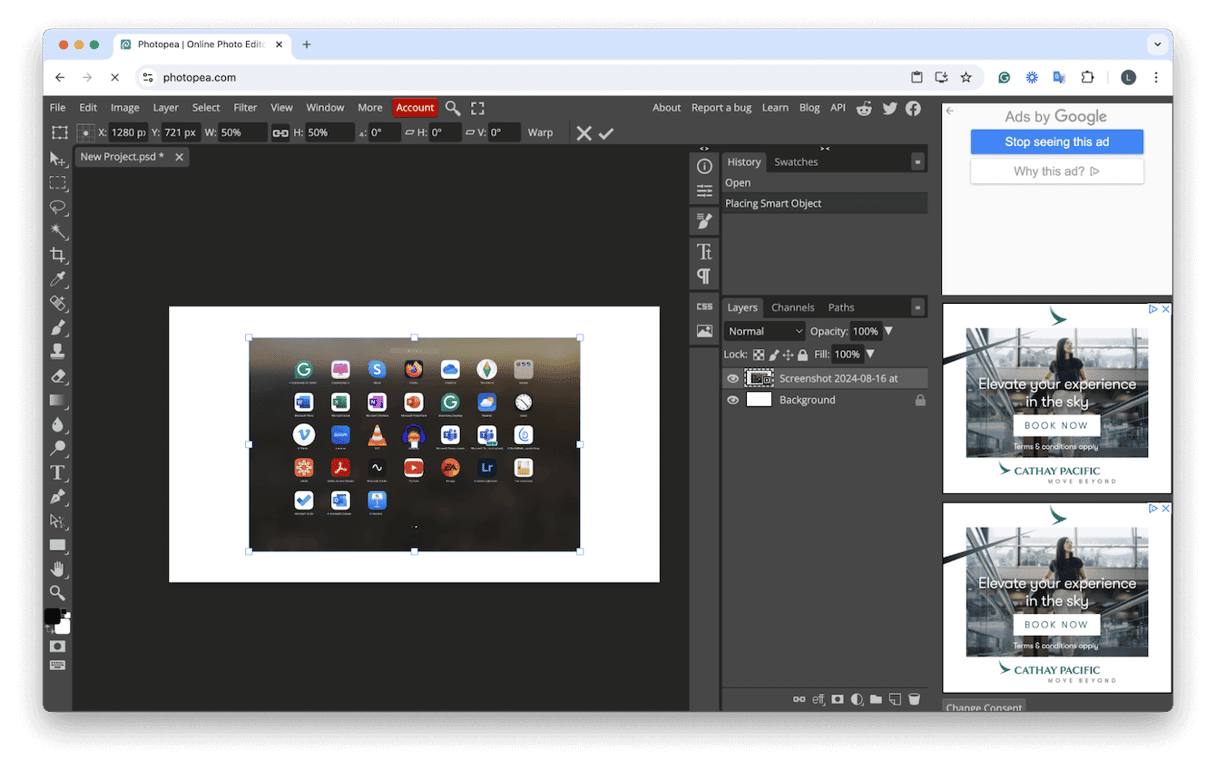Delete layer using the trash icon
1216x769 pixels.
coord(914,700)
